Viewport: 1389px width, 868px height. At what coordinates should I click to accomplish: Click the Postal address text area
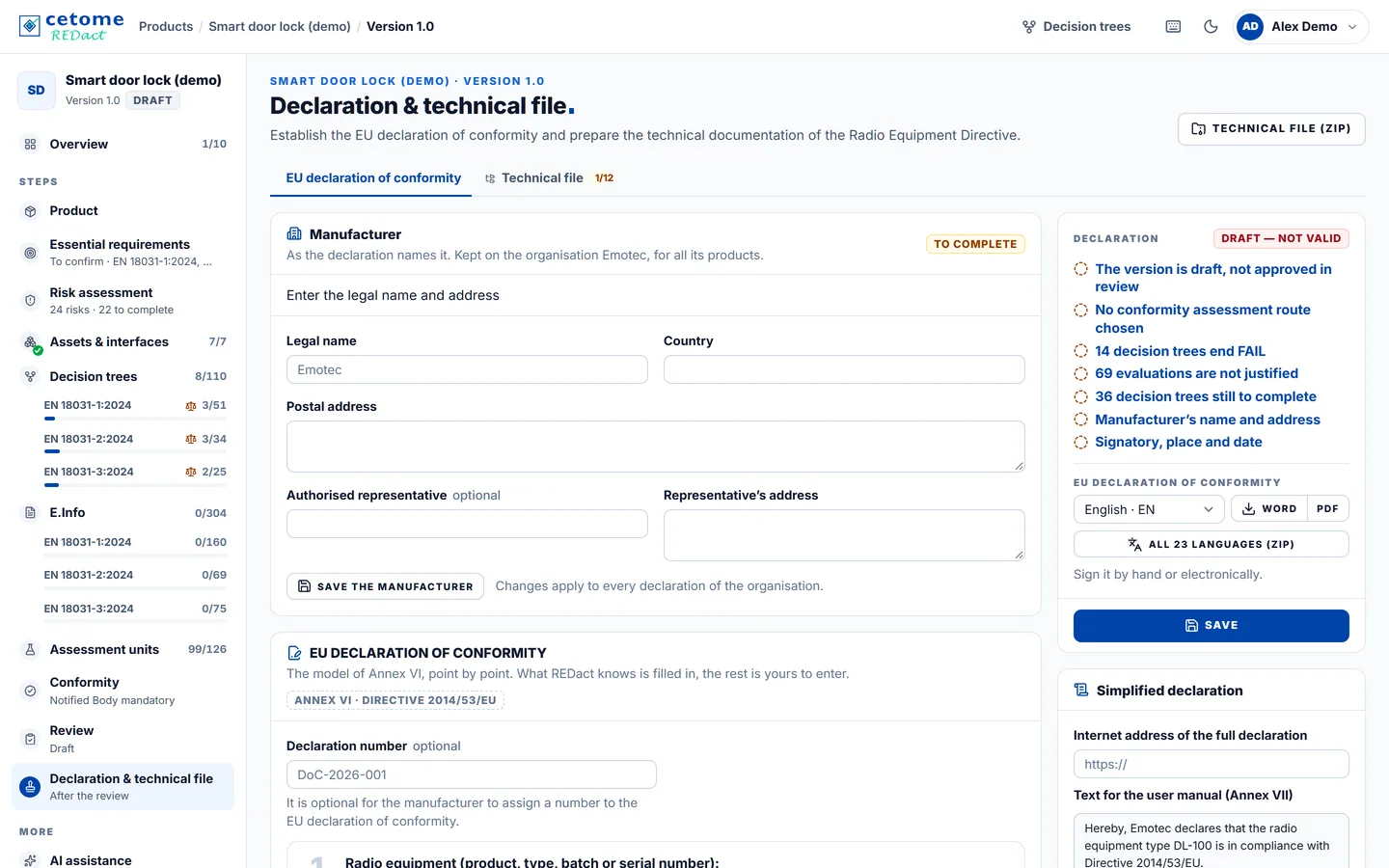coord(656,447)
